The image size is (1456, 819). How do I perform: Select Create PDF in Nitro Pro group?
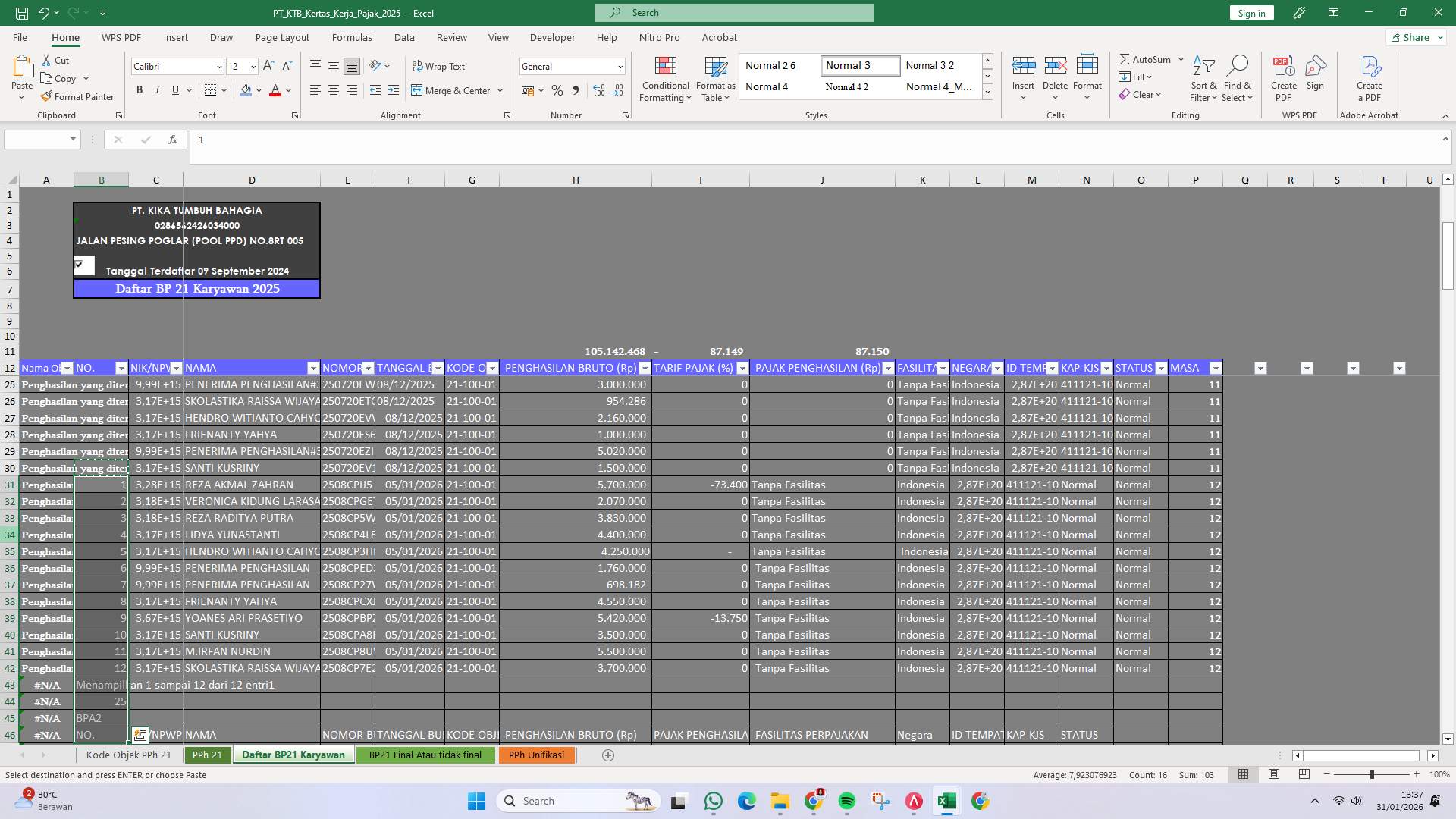[x=1284, y=76]
